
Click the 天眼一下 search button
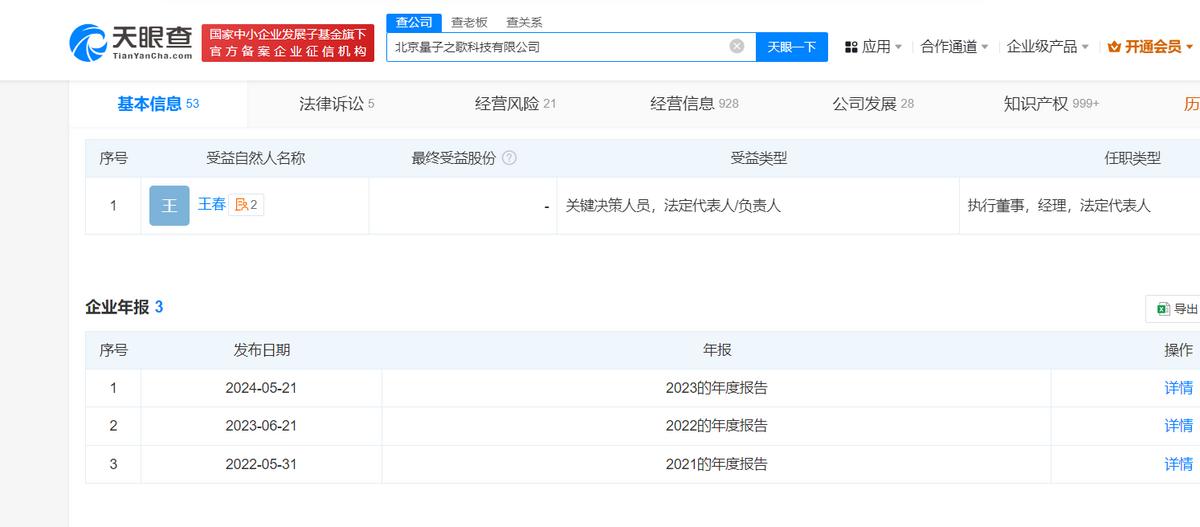click(791, 46)
